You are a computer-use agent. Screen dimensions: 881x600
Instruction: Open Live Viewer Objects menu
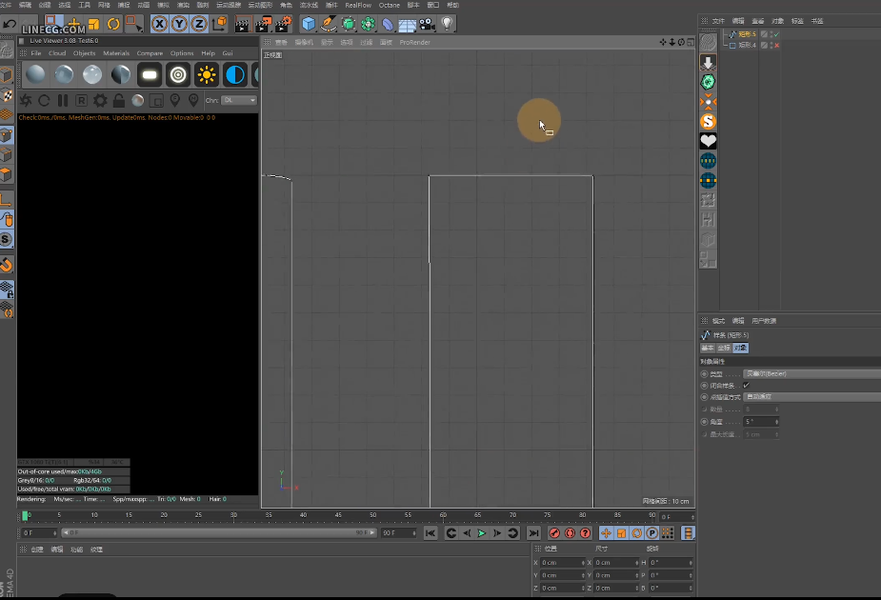(84, 53)
